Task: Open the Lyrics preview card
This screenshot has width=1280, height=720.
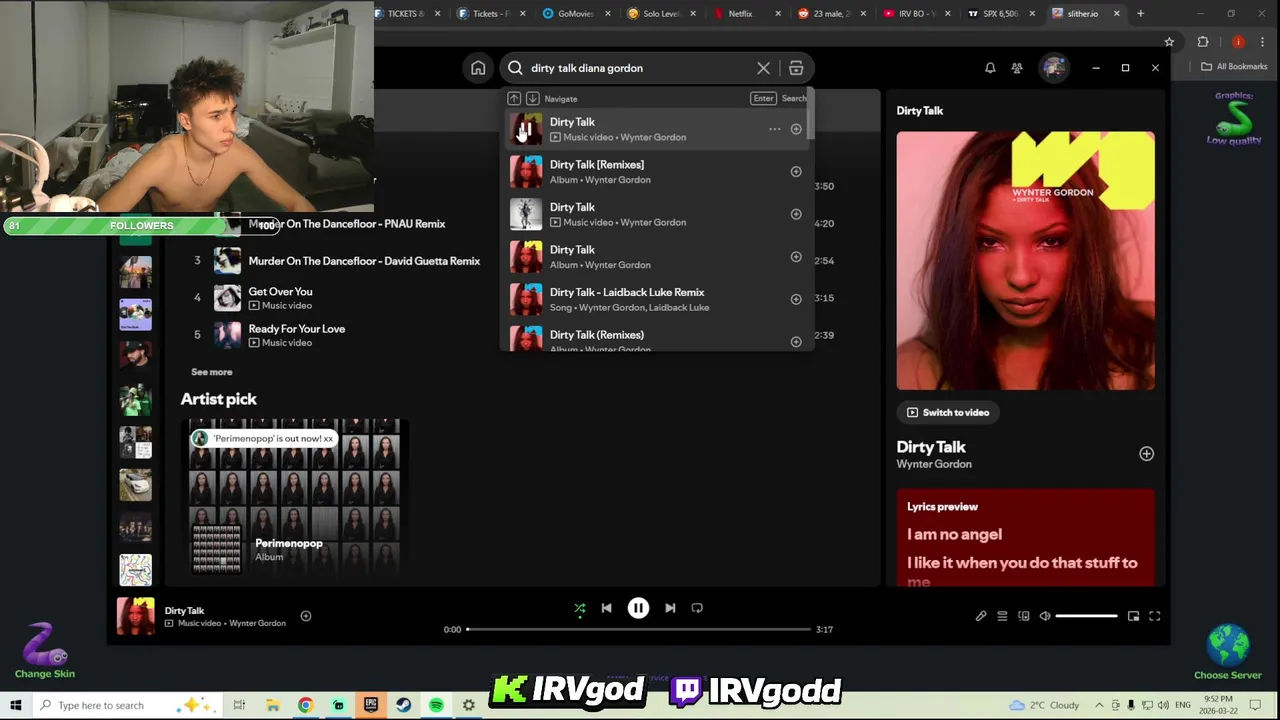Action: pos(1026,537)
